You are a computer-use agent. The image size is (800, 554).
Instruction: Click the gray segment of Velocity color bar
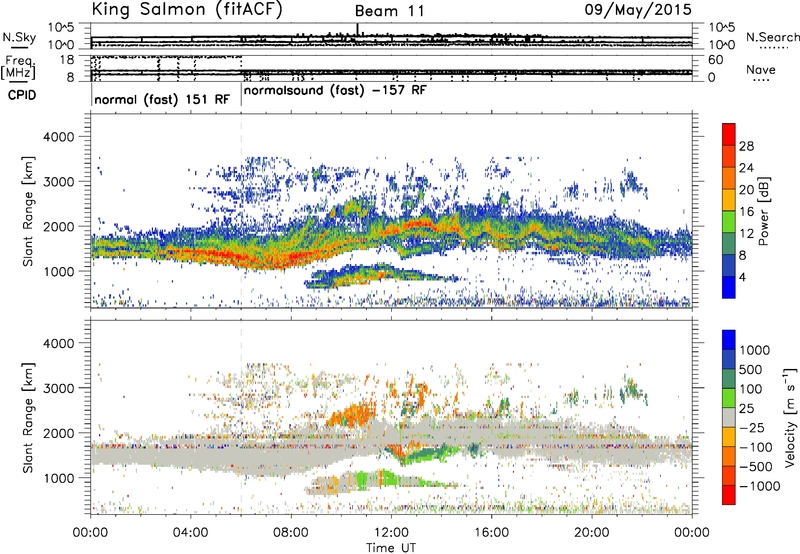pos(729,417)
